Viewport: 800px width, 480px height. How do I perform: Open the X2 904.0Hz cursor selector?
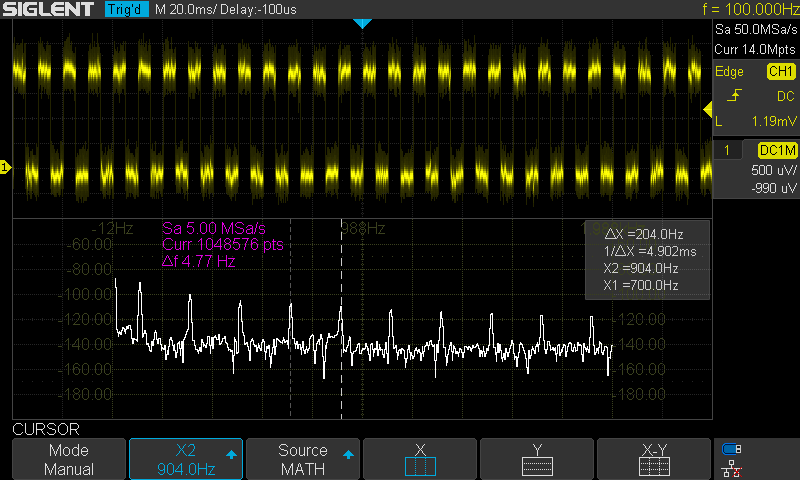click(186, 459)
